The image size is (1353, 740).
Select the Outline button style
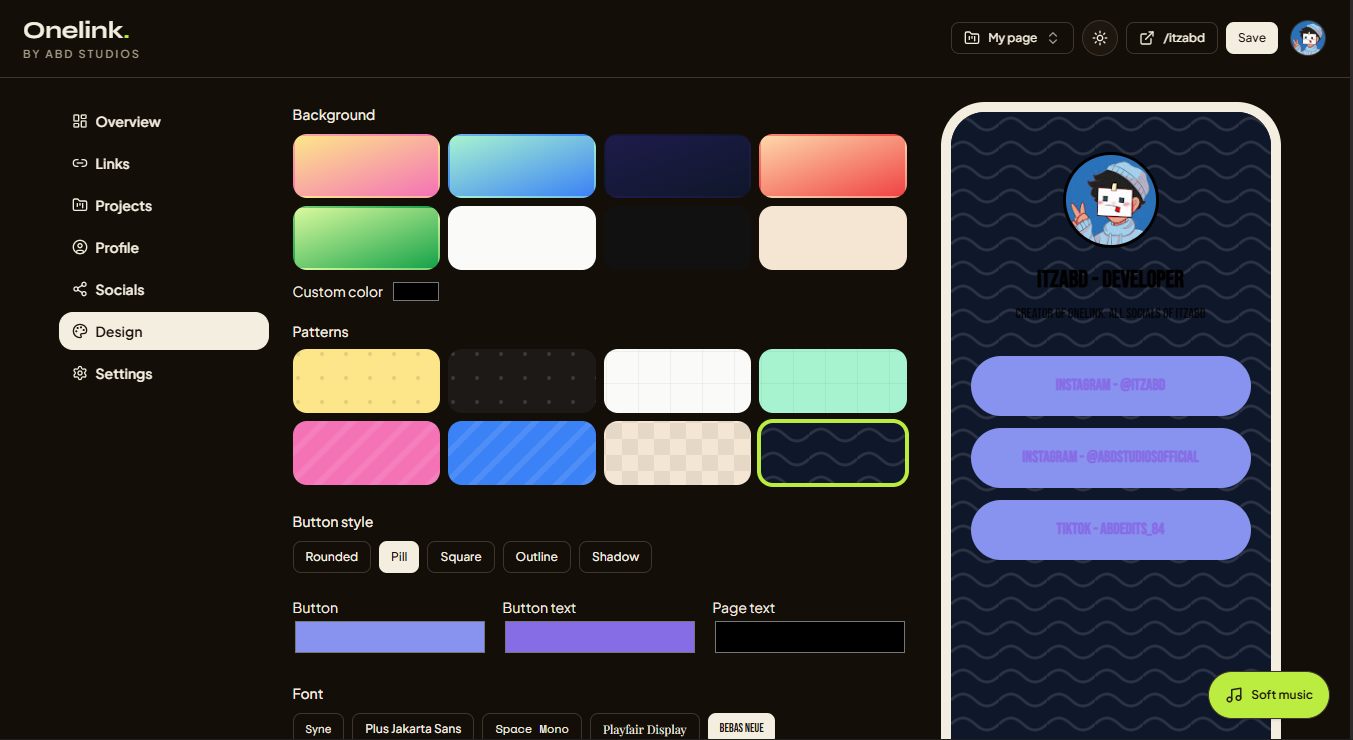click(537, 557)
